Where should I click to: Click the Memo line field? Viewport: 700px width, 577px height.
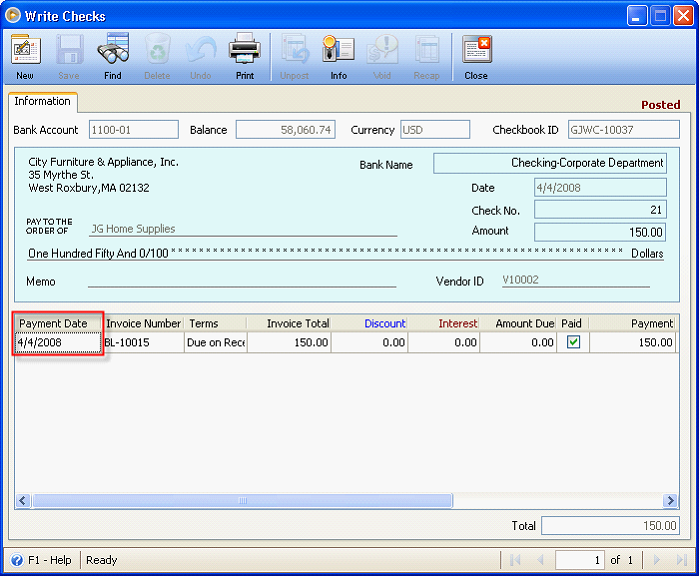242,280
